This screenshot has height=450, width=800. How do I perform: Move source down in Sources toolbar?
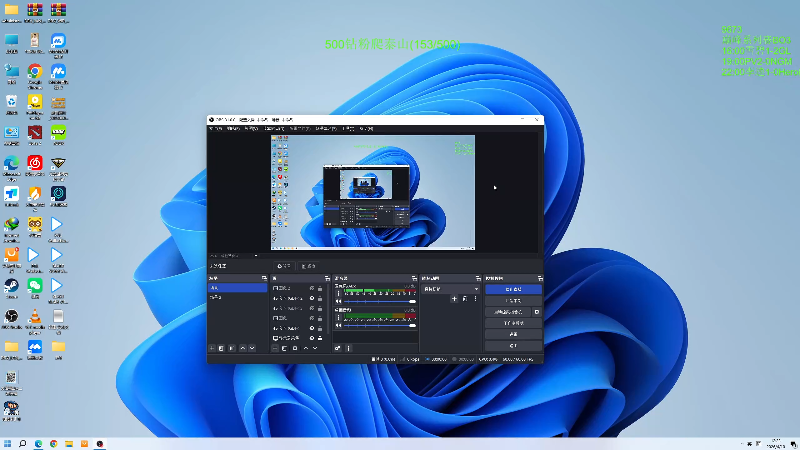click(315, 348)
